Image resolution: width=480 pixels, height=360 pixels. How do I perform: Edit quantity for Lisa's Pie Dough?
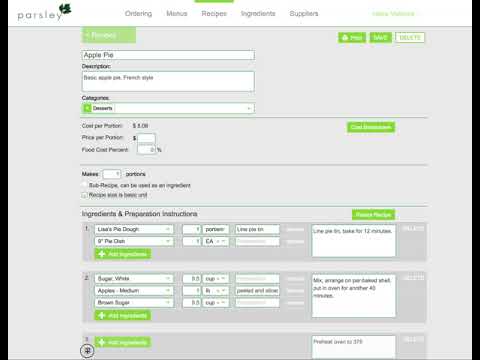pyautogui.click(x=192, y=229)
